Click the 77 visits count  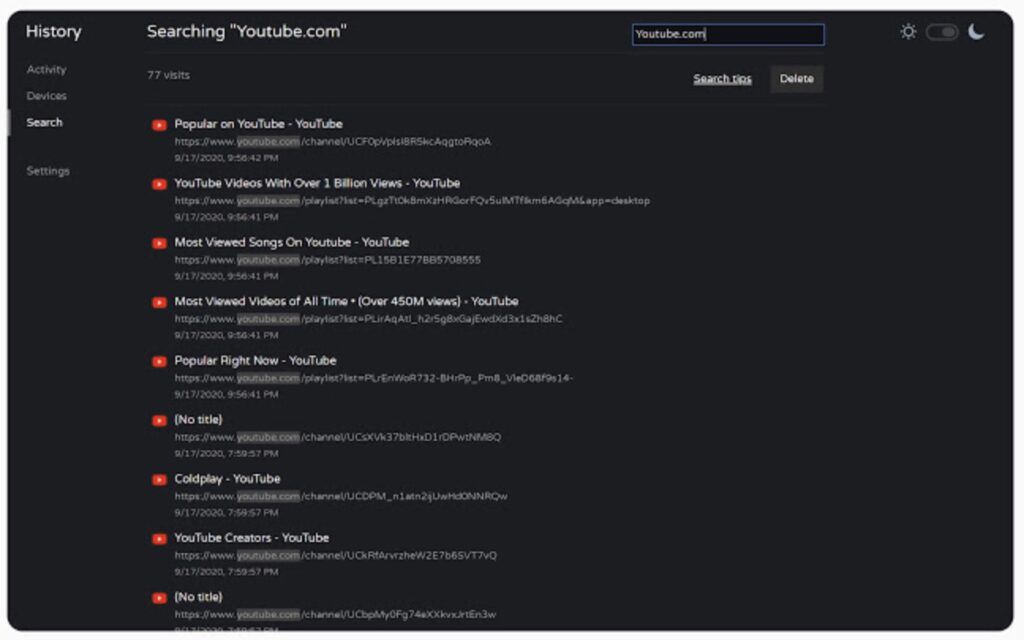point(168,75)
